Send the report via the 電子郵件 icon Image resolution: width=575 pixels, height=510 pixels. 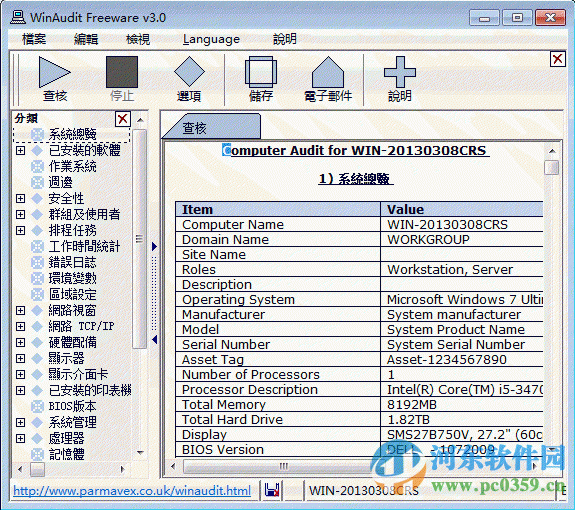328,72
